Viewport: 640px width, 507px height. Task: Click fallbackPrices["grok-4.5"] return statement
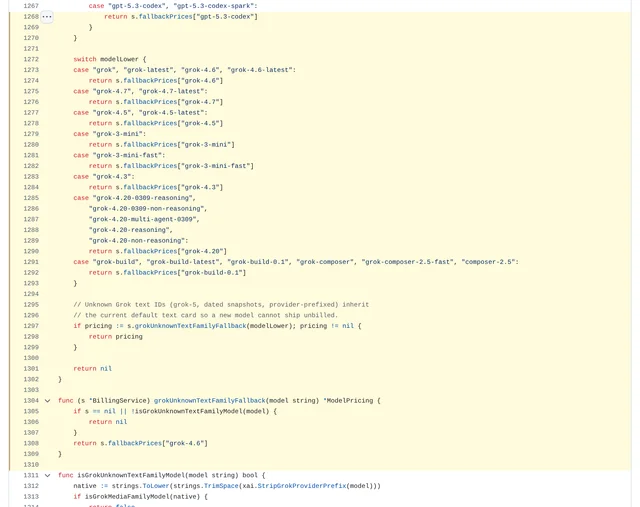tap(156, 123)
